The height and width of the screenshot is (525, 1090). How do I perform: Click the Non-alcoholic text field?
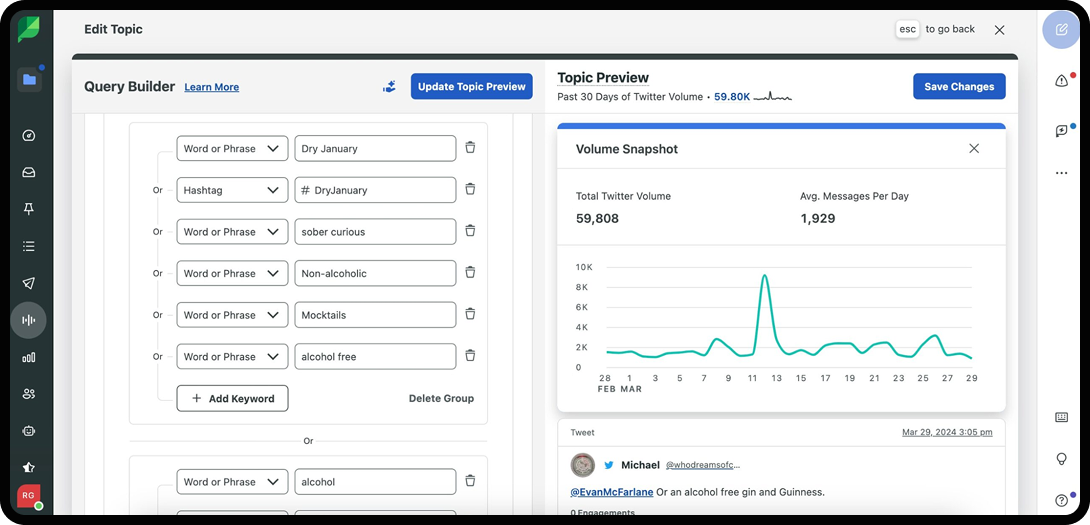pyautogui.click(x=375, y=273)
